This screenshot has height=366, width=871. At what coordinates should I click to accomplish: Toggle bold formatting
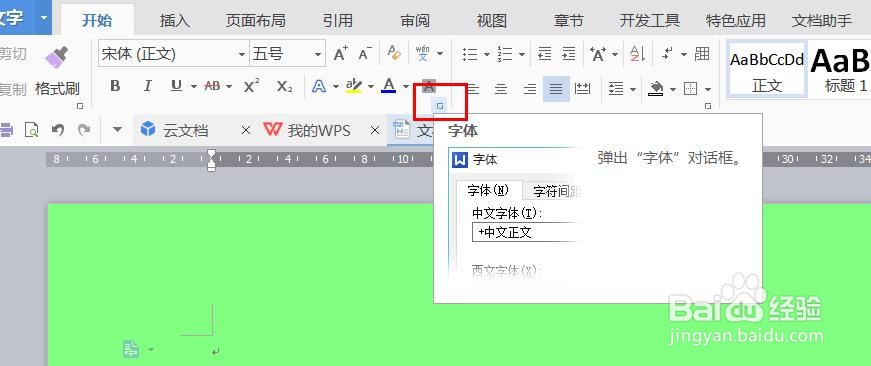pyautogui.click(x=115, y=86)
